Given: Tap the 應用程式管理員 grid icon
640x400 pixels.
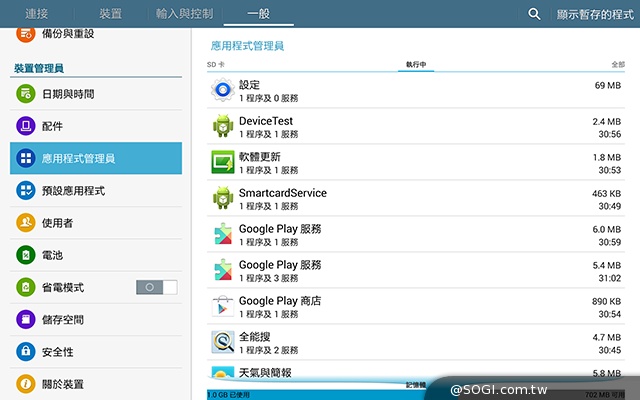Looking at the screenshot, I should [x=26, y=158].
